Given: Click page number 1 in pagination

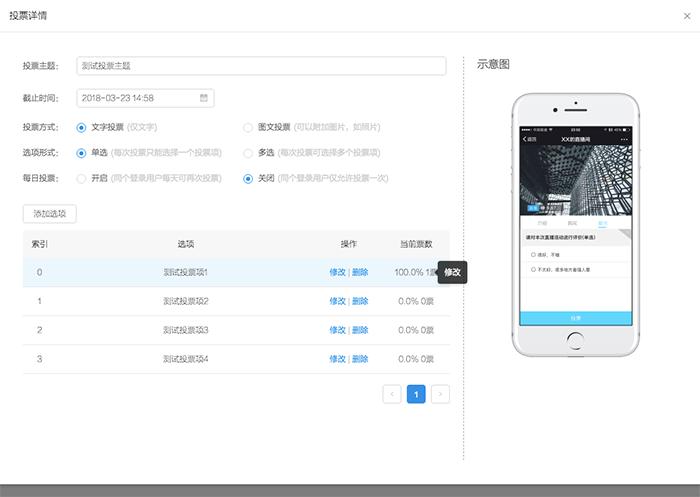Looking at the screenshot, I should tap(416, 394).
